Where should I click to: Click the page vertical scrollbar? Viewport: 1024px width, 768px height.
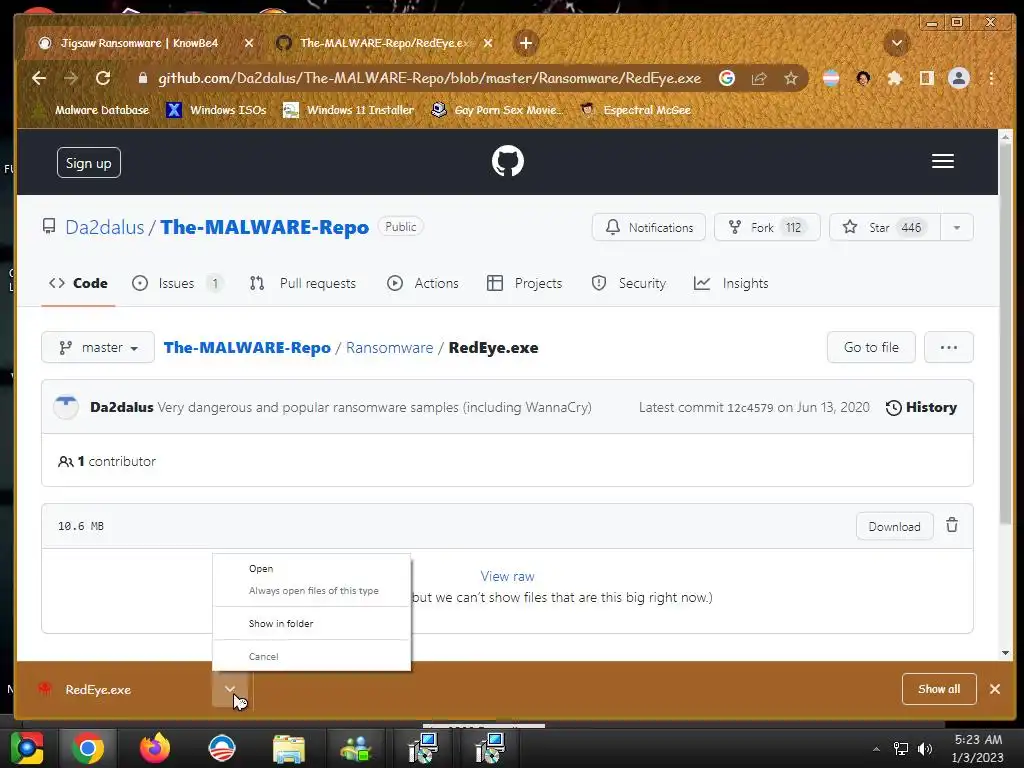point(1005,333)
